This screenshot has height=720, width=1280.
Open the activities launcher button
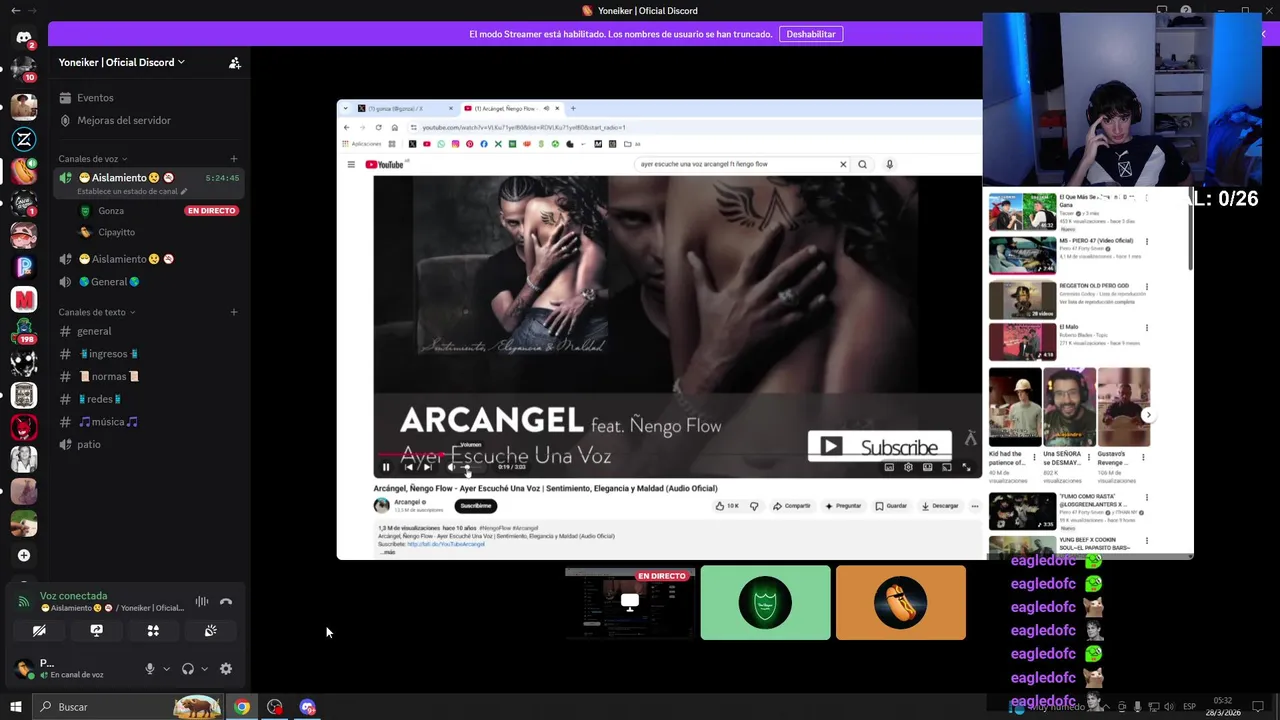point(153,631)
